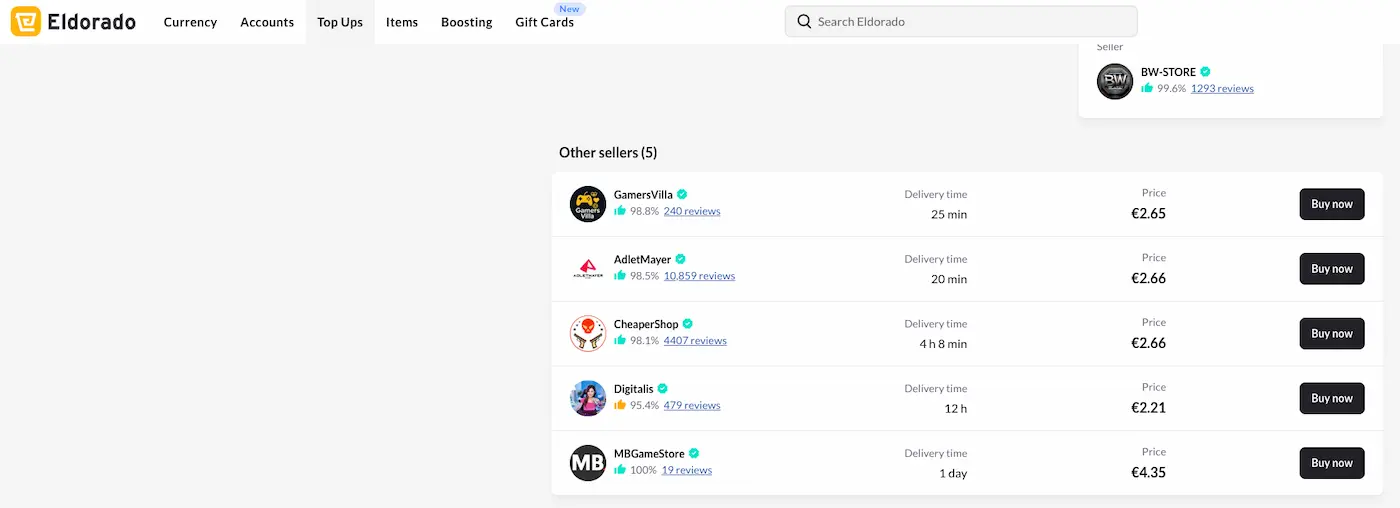1400x508 pixels.
Task: Open the CheaperShop seller avatar
Action: coord(588,333)
